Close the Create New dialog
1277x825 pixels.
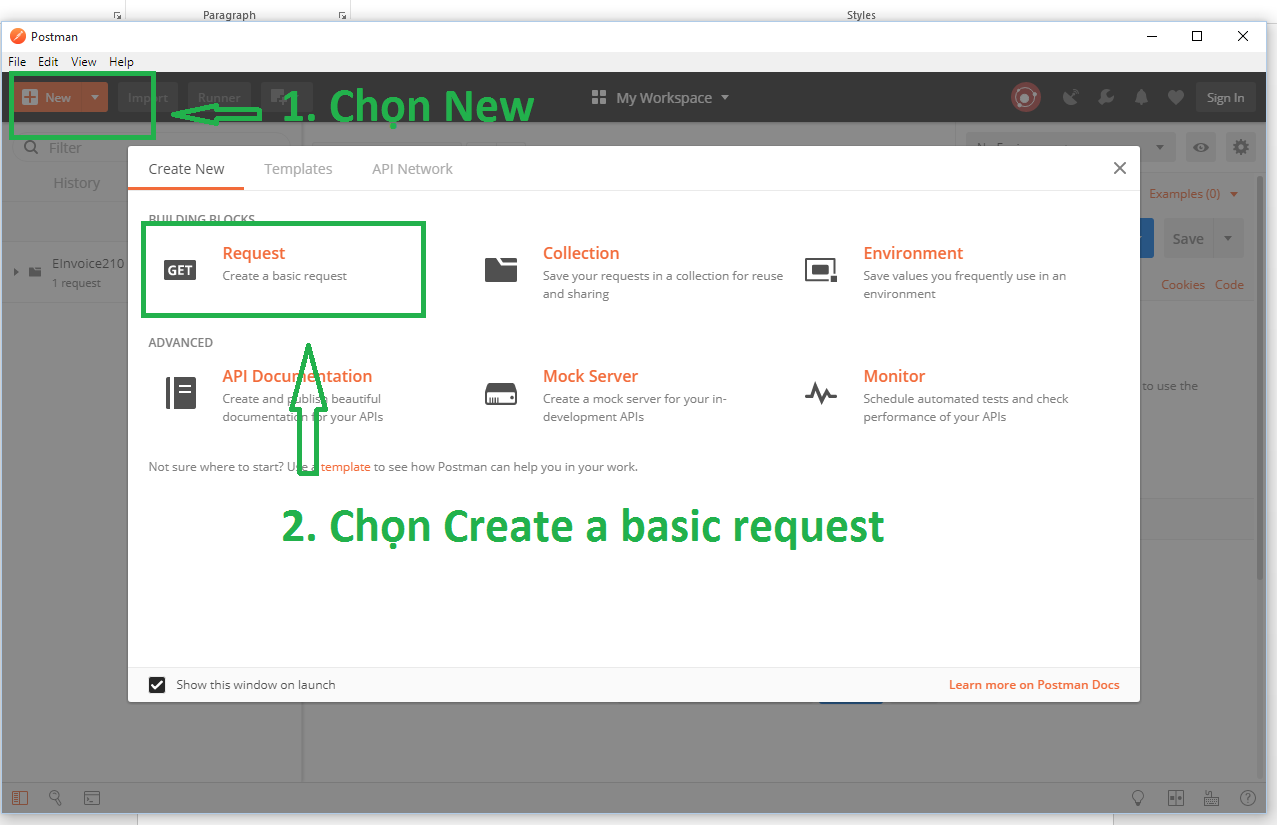[x=1120, y=168]
